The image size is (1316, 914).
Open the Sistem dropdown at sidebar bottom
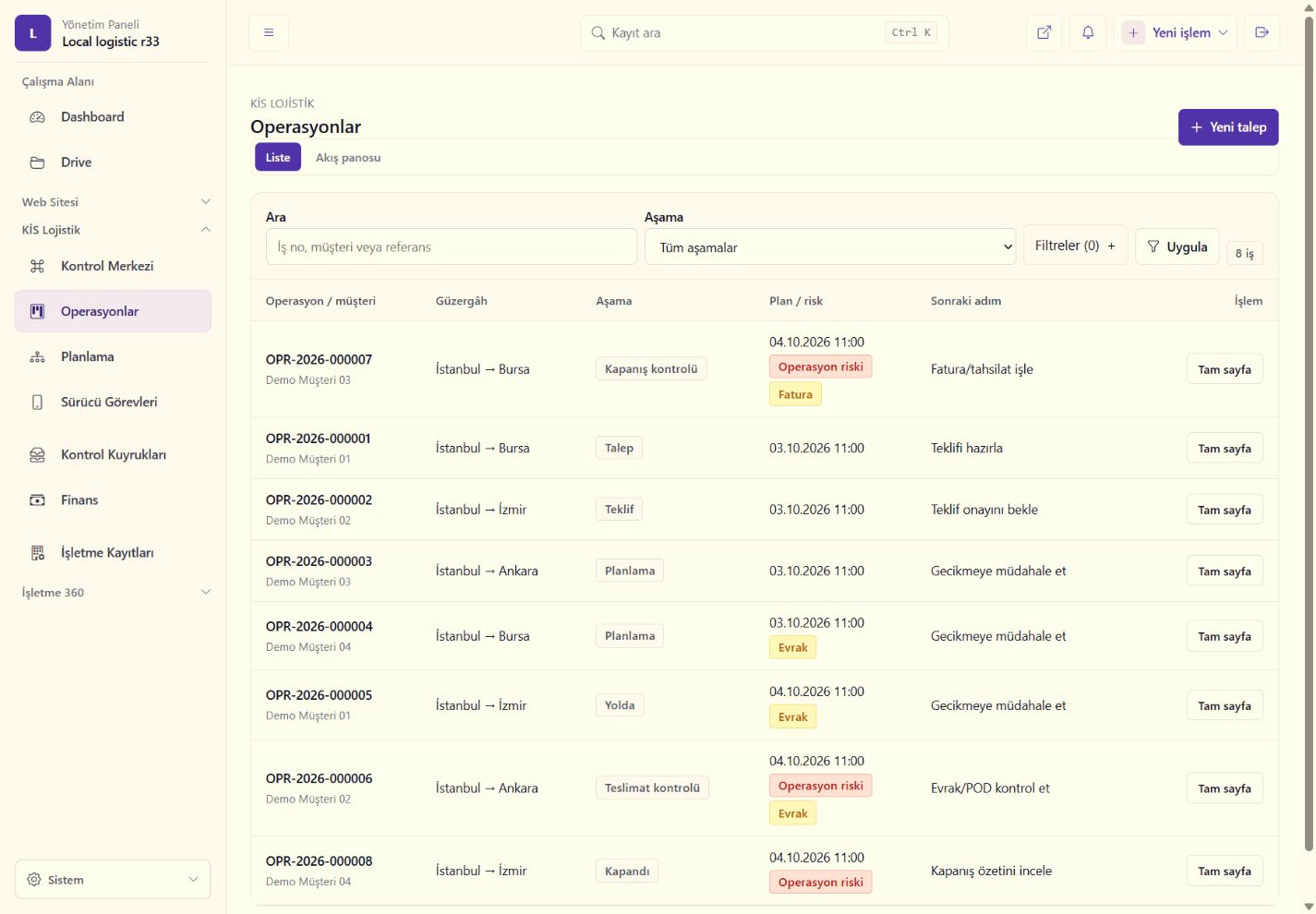click(113, 880)
